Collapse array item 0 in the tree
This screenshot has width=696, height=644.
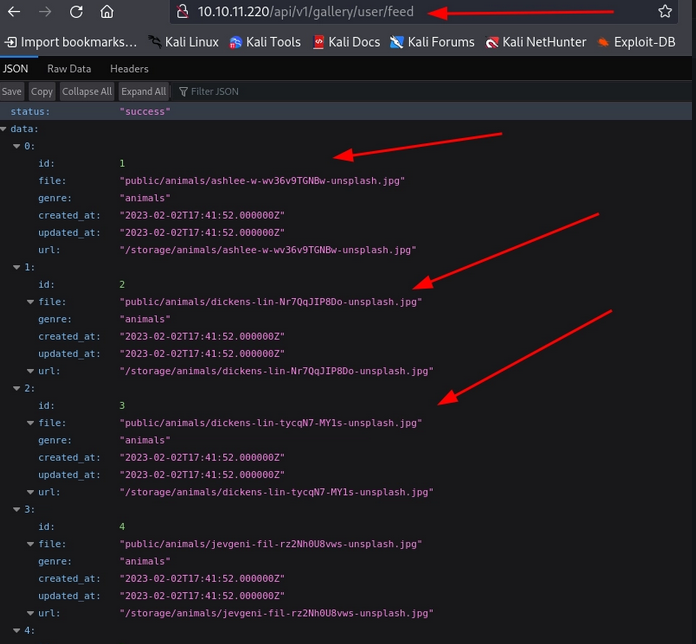15,146
